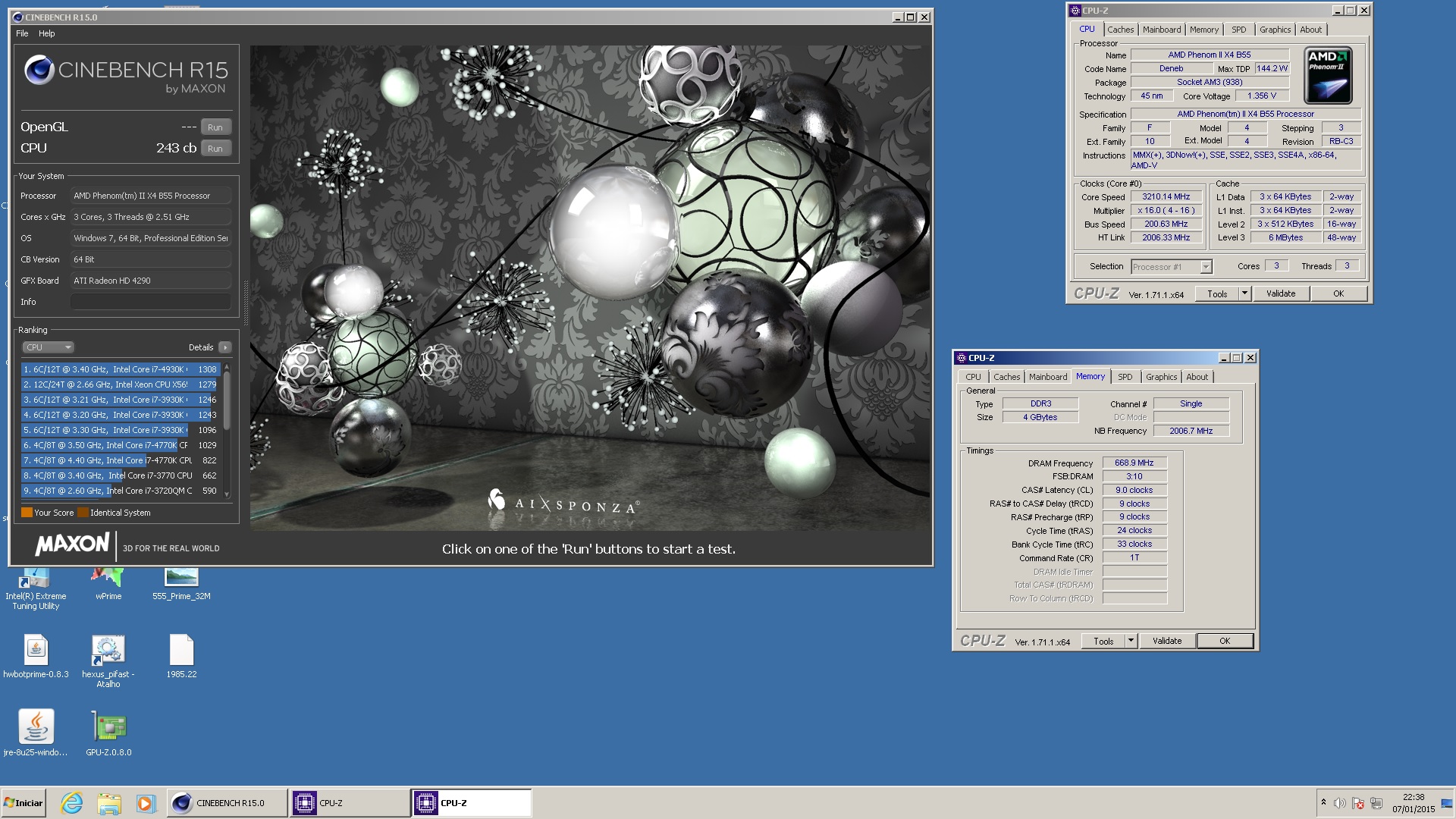Click the Cinebench R15 logo sphere
This screenshot has height=819, width=1456.
[x=39, y=71]
